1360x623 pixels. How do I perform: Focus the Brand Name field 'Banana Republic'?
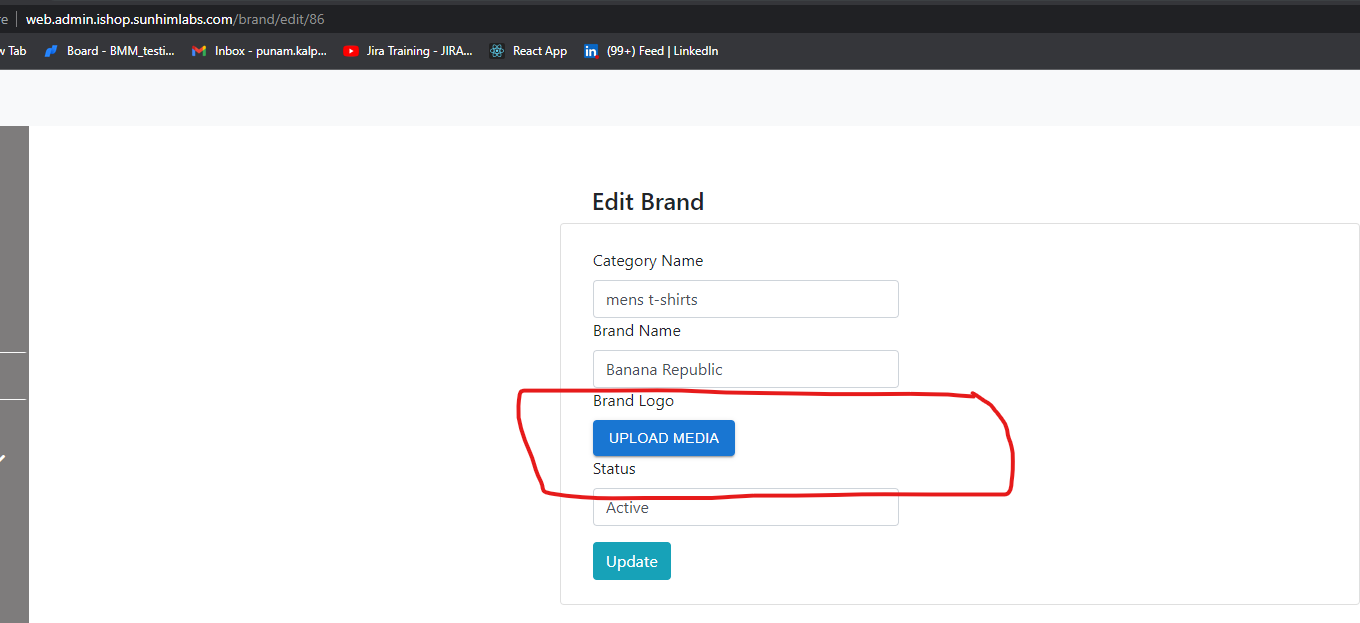click(746, 369)
